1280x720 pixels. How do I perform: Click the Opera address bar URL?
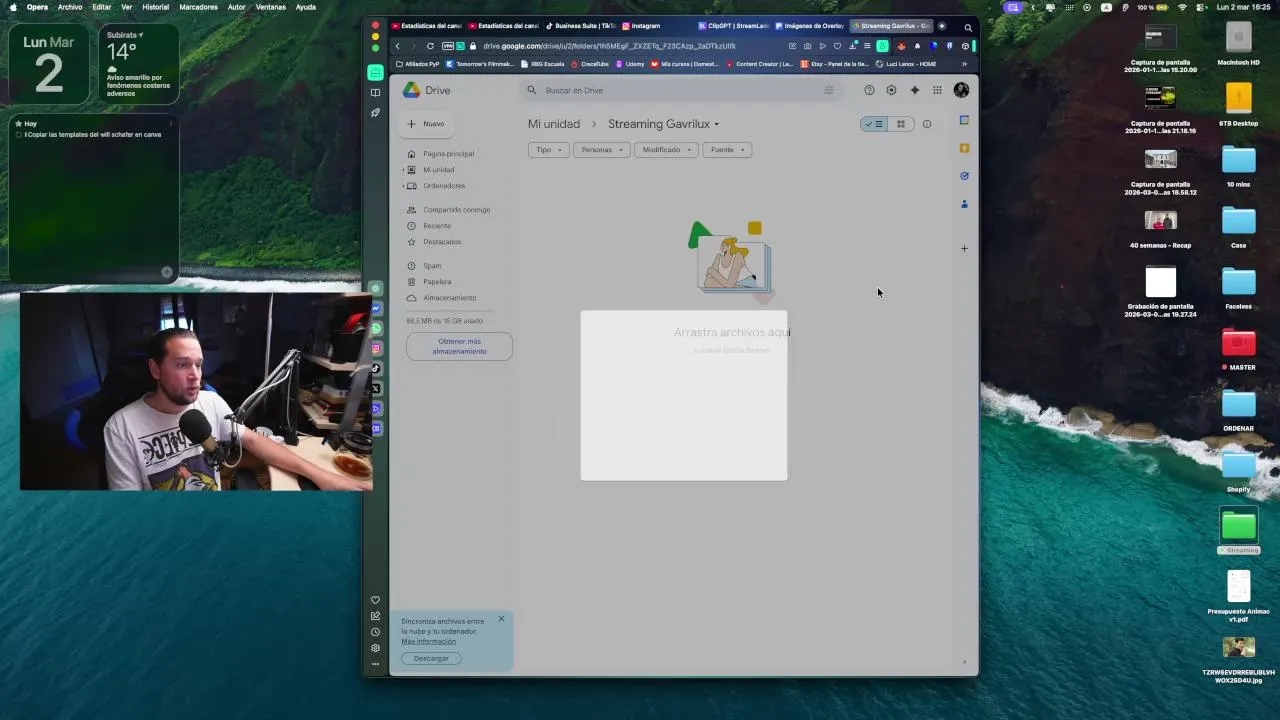[x=609, y=46]
